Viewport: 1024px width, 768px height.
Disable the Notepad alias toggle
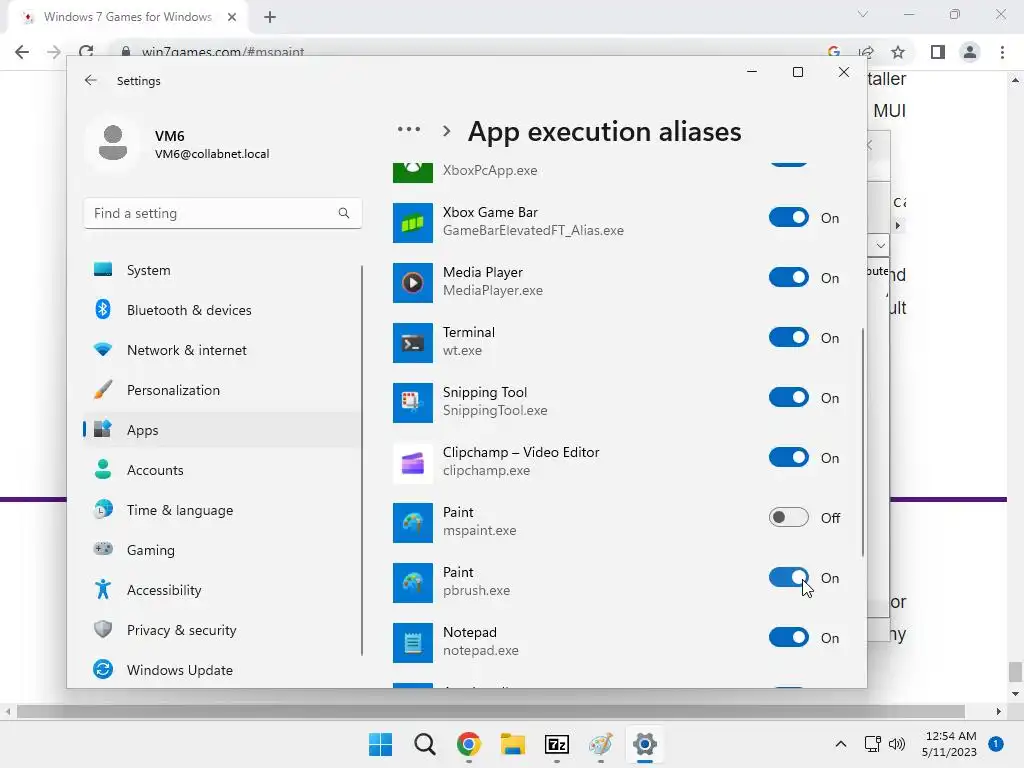coord(788,637)
